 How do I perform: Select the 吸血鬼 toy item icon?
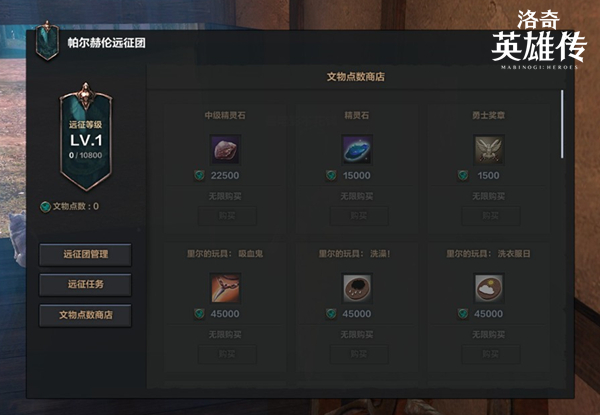pos(226,288)
